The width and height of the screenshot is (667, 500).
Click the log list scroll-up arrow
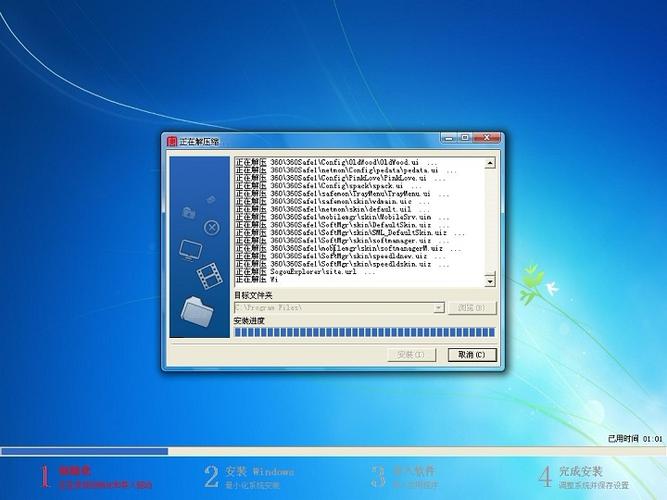pos(490,163)
